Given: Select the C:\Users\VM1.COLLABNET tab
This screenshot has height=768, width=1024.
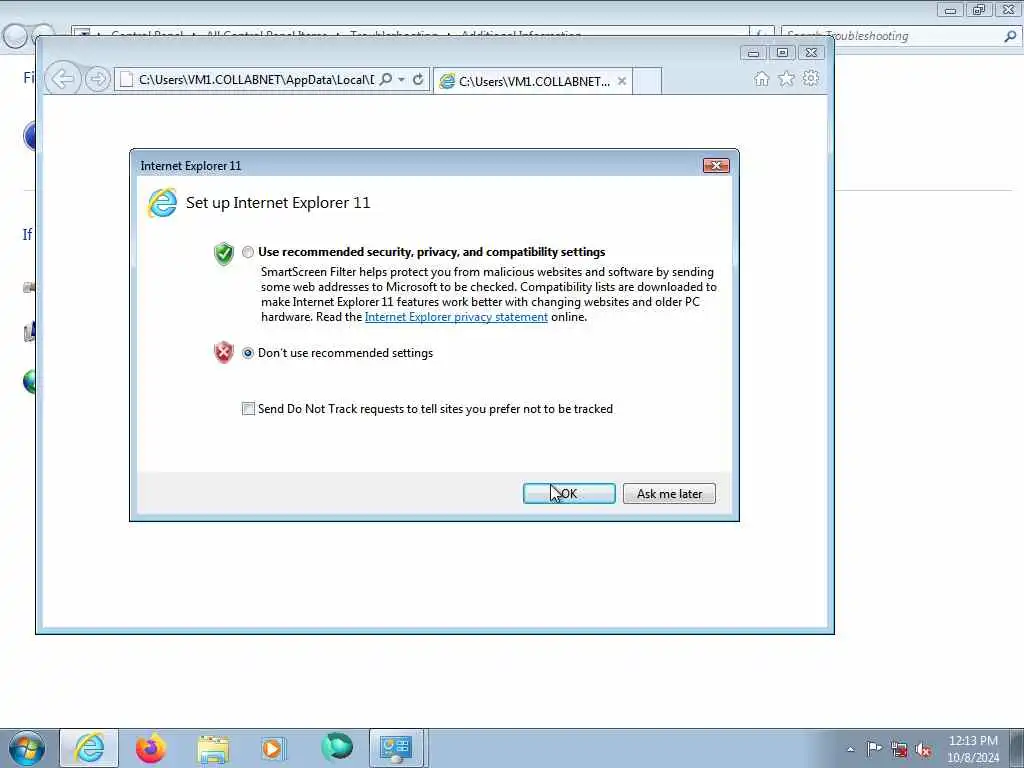Looking at the screenshot, I should [x=533, y=82].
